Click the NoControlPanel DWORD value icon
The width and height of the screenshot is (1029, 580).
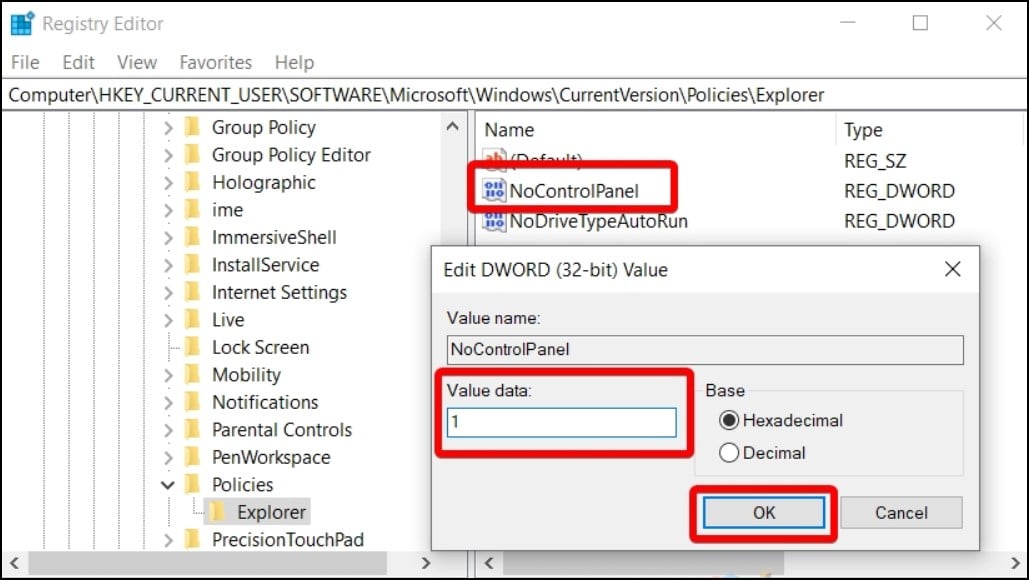495,190
